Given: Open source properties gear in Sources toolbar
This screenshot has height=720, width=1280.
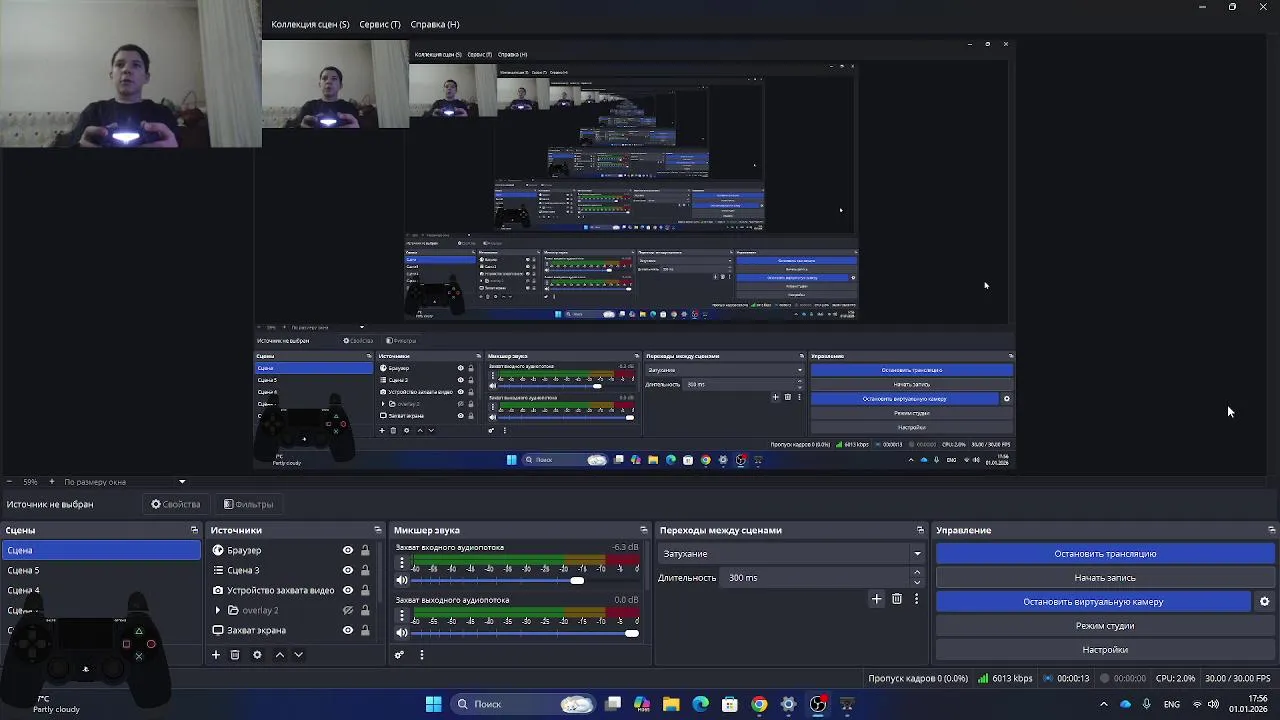Looking at the screenshot, I should [257, 655].
